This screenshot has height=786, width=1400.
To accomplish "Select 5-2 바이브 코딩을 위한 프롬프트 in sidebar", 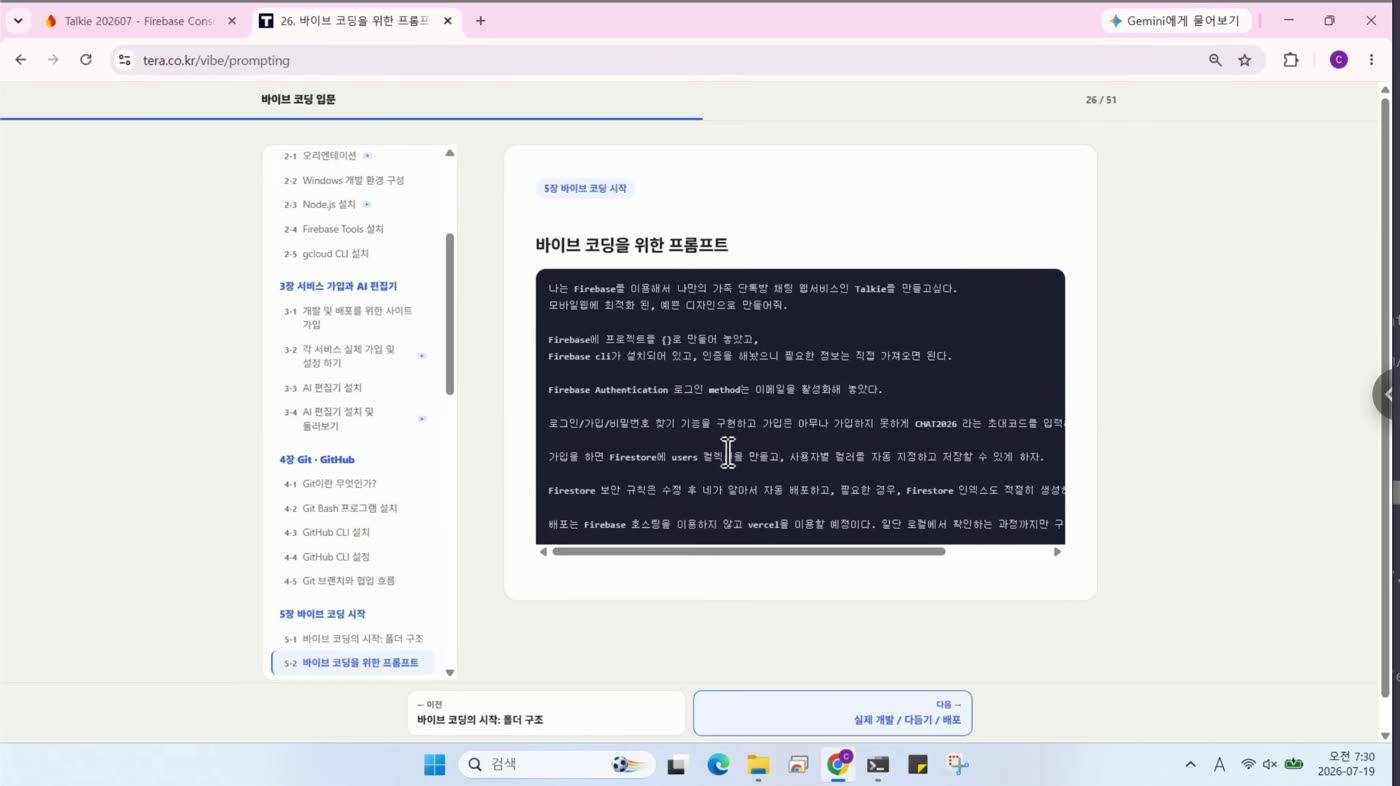I will point(353,663).
